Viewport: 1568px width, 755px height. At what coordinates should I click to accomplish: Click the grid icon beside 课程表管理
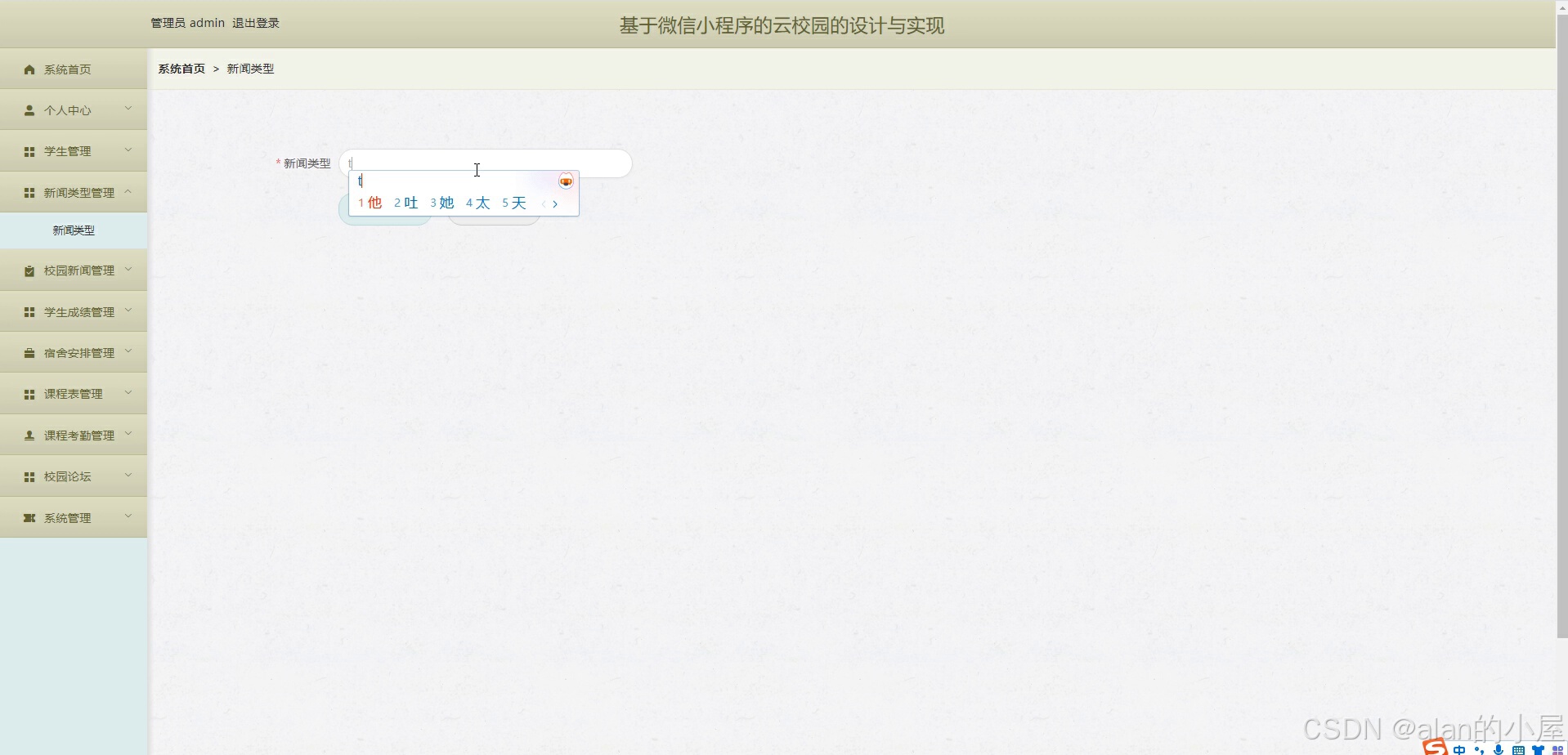click(29, 394)
